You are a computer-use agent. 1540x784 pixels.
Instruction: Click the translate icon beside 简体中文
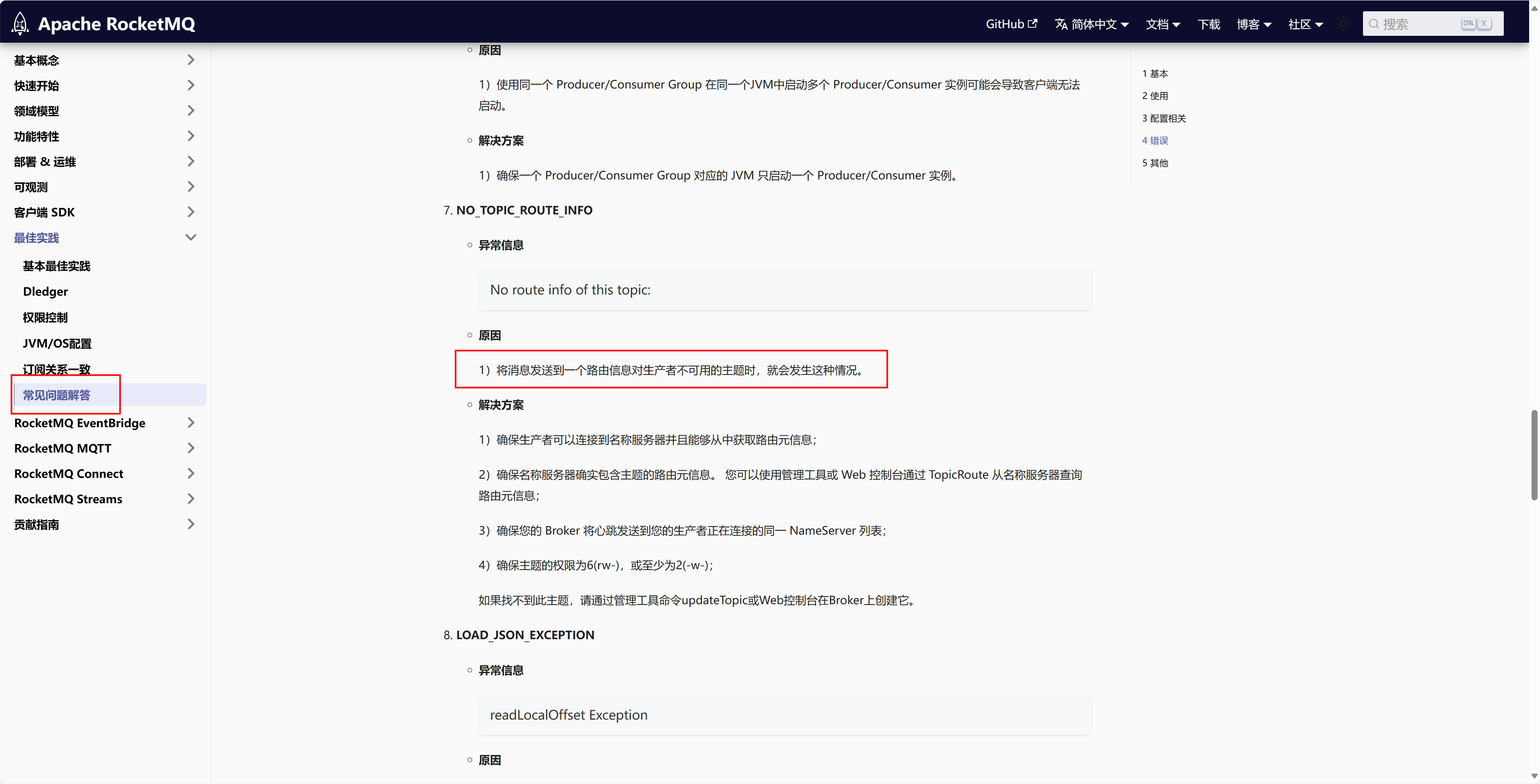coord(1061,24)
